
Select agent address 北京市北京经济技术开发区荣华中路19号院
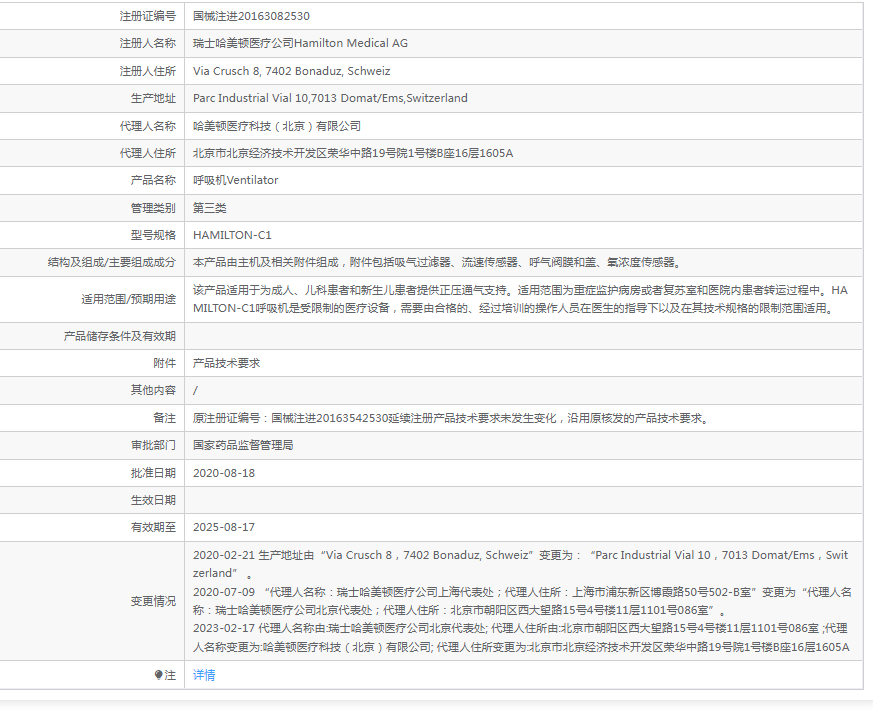click(x=301, y=153)
